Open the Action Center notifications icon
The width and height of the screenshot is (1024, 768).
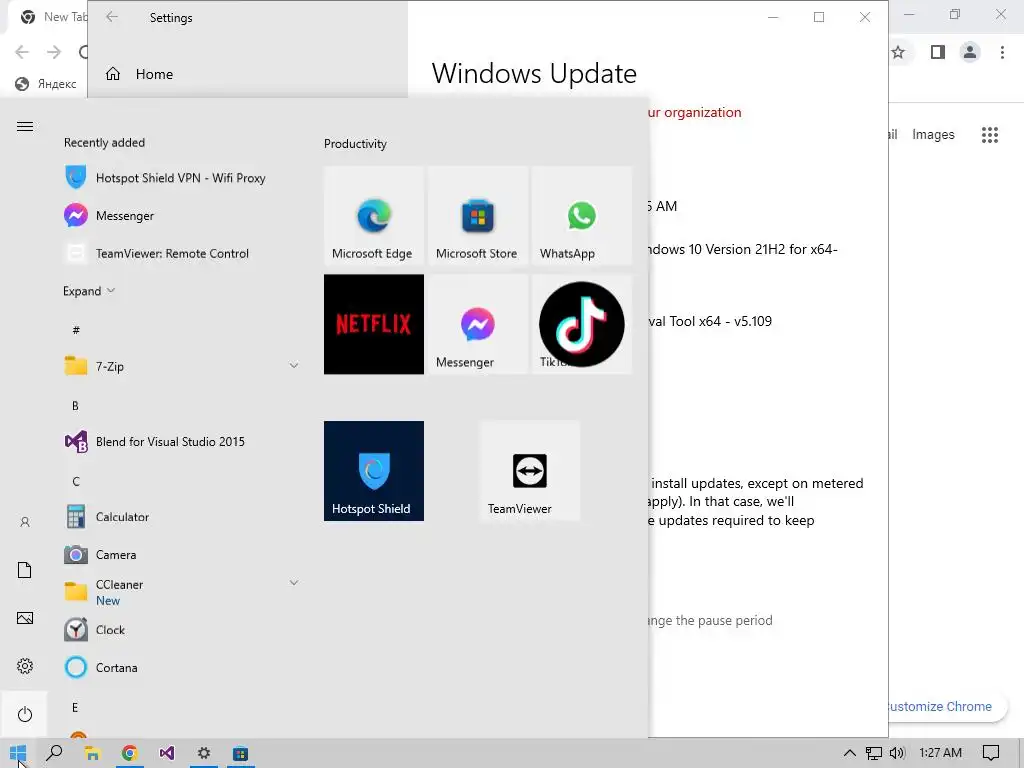coord(991,753)
